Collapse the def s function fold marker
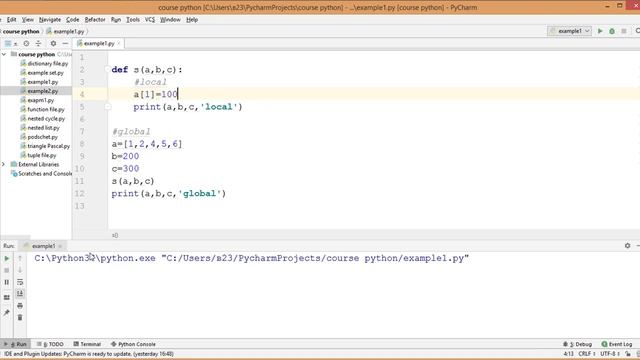 tap(107, 69)
